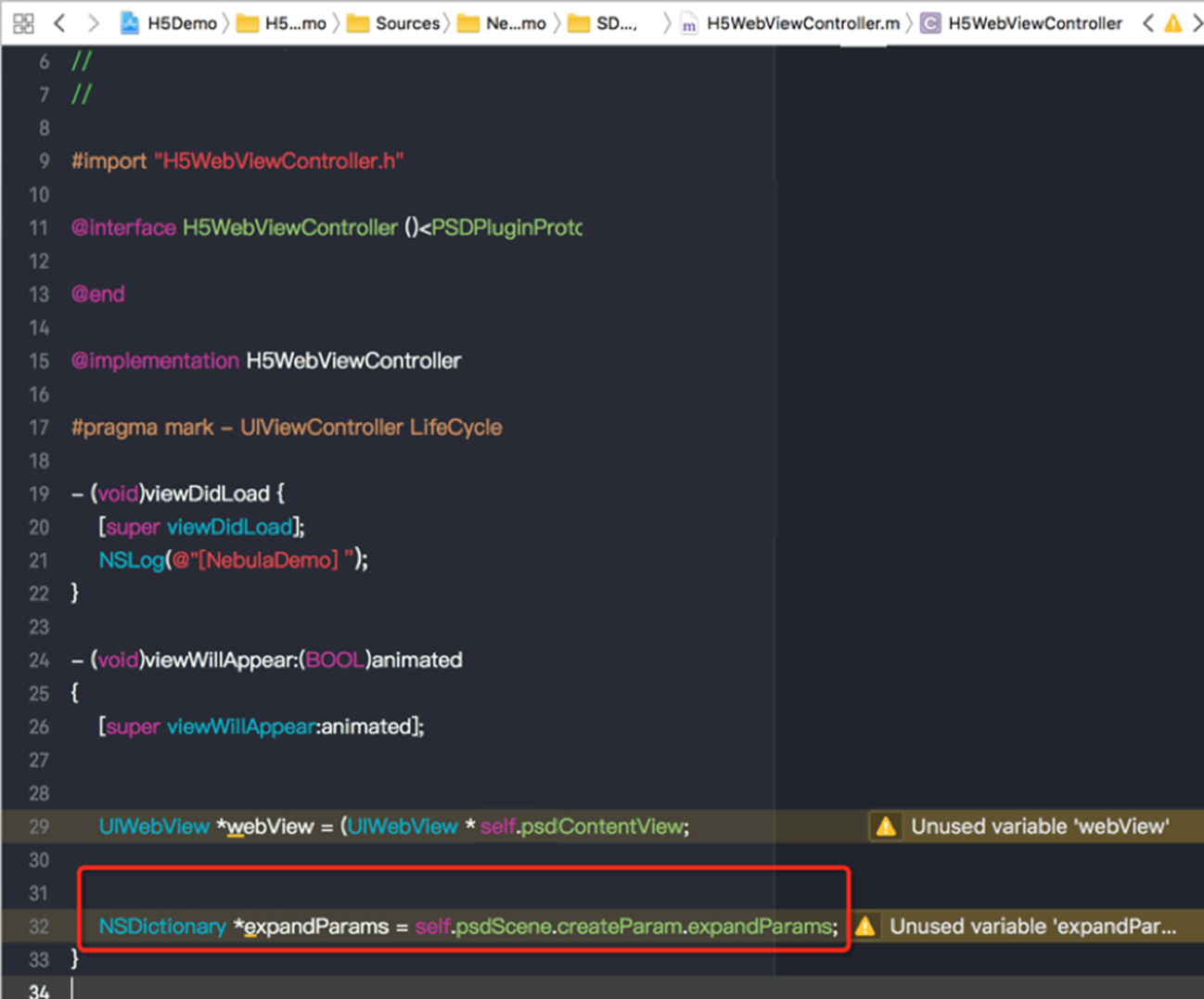Image resolution: width=1204 pixels, height=999 pixels.
Task: Click the expandParams variable name on line 32
Action: tap(315, 926)
